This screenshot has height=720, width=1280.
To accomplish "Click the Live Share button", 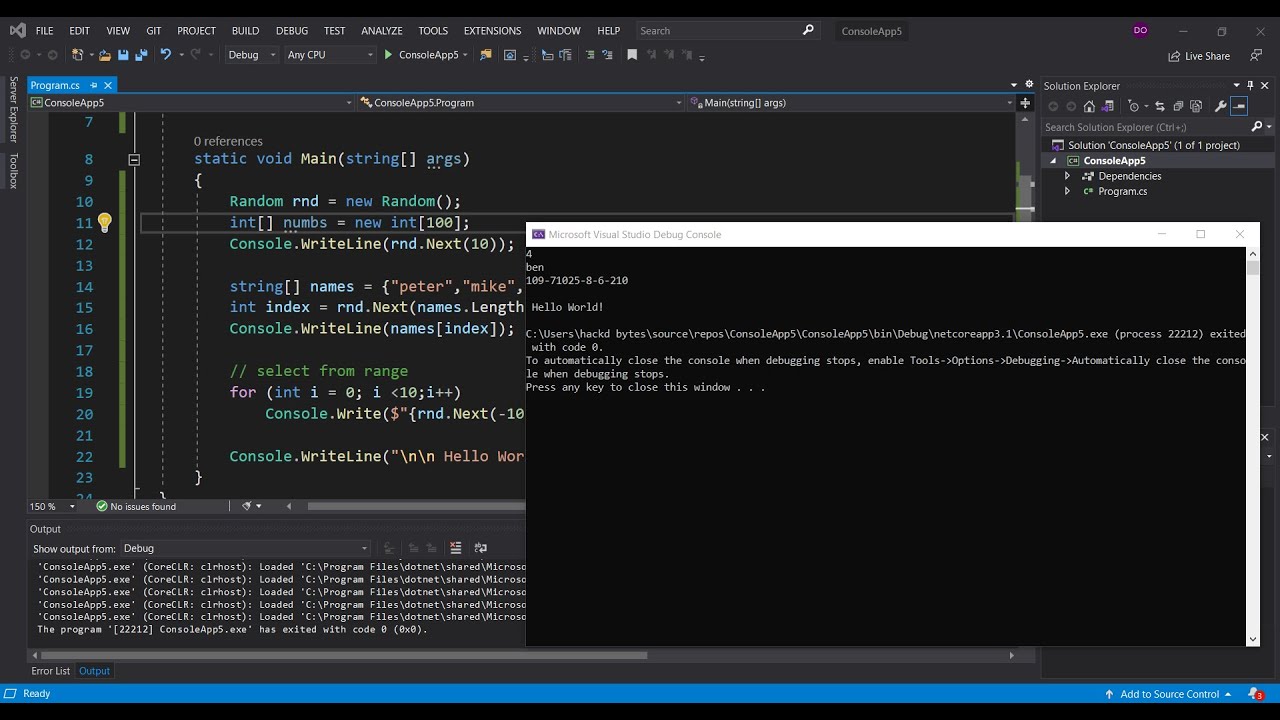I will (x=1199, y=56).
